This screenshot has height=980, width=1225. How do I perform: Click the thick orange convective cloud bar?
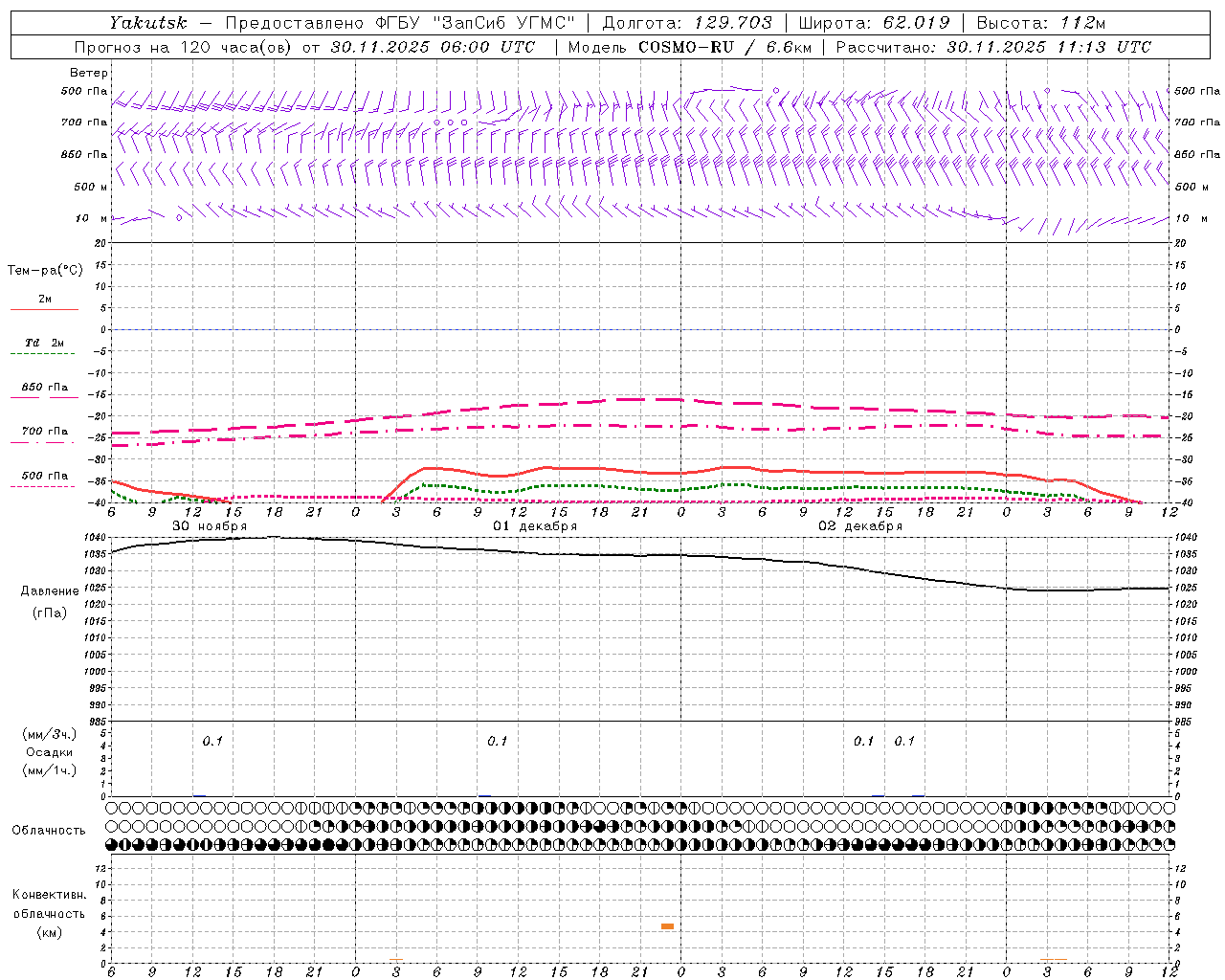(x=667, y=926)
